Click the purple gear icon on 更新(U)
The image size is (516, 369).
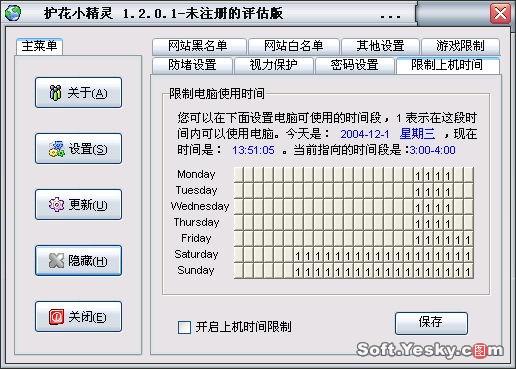point(56,204)
